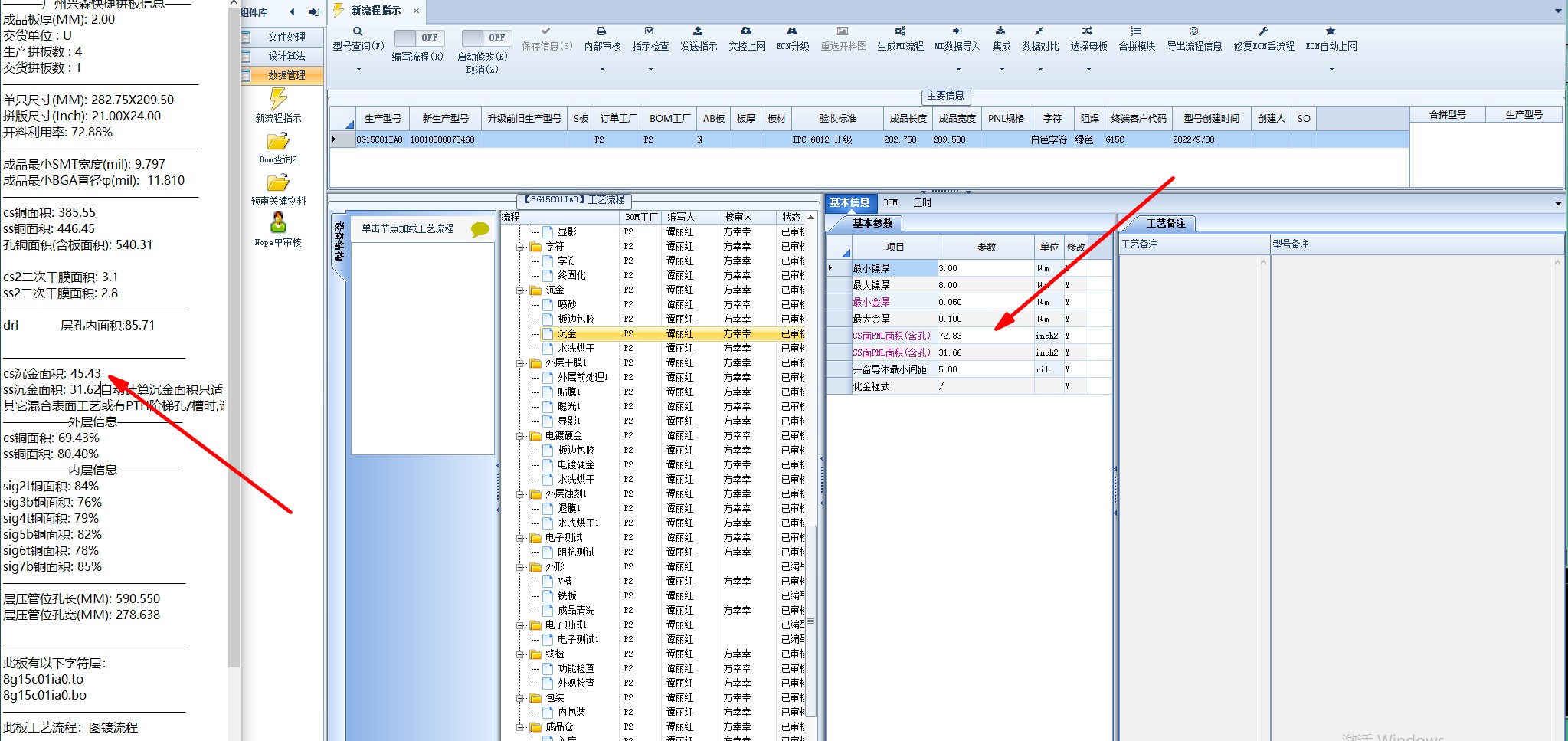
Task: Collapse the 电子测试 folder node
Action: (x=520, y=538)
